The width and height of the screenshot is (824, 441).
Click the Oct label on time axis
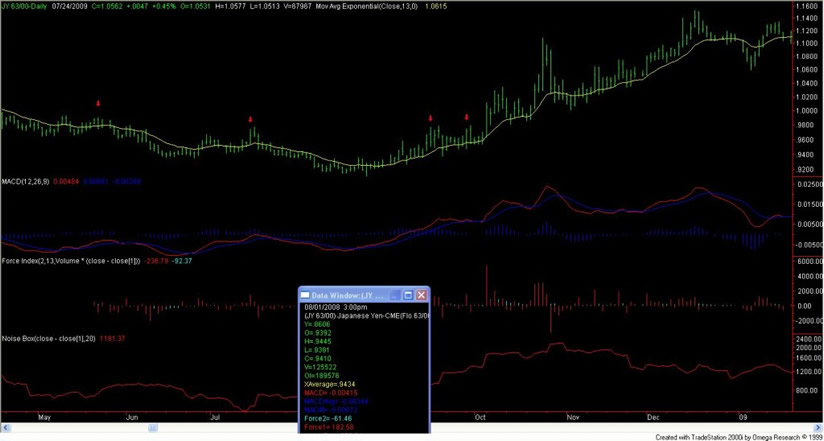[x=481, y=415]
